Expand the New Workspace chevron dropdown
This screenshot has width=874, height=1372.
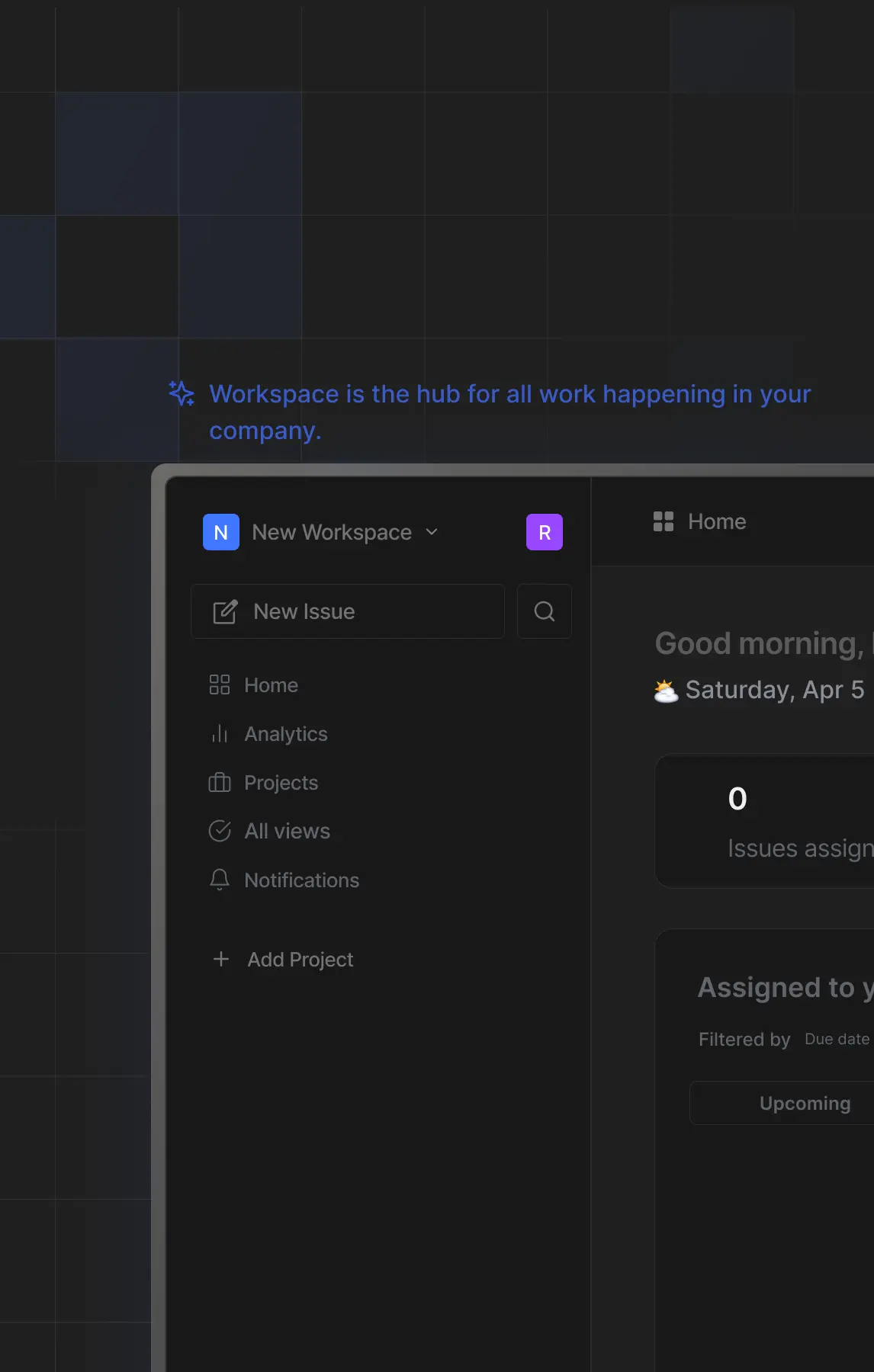point(432,532)
